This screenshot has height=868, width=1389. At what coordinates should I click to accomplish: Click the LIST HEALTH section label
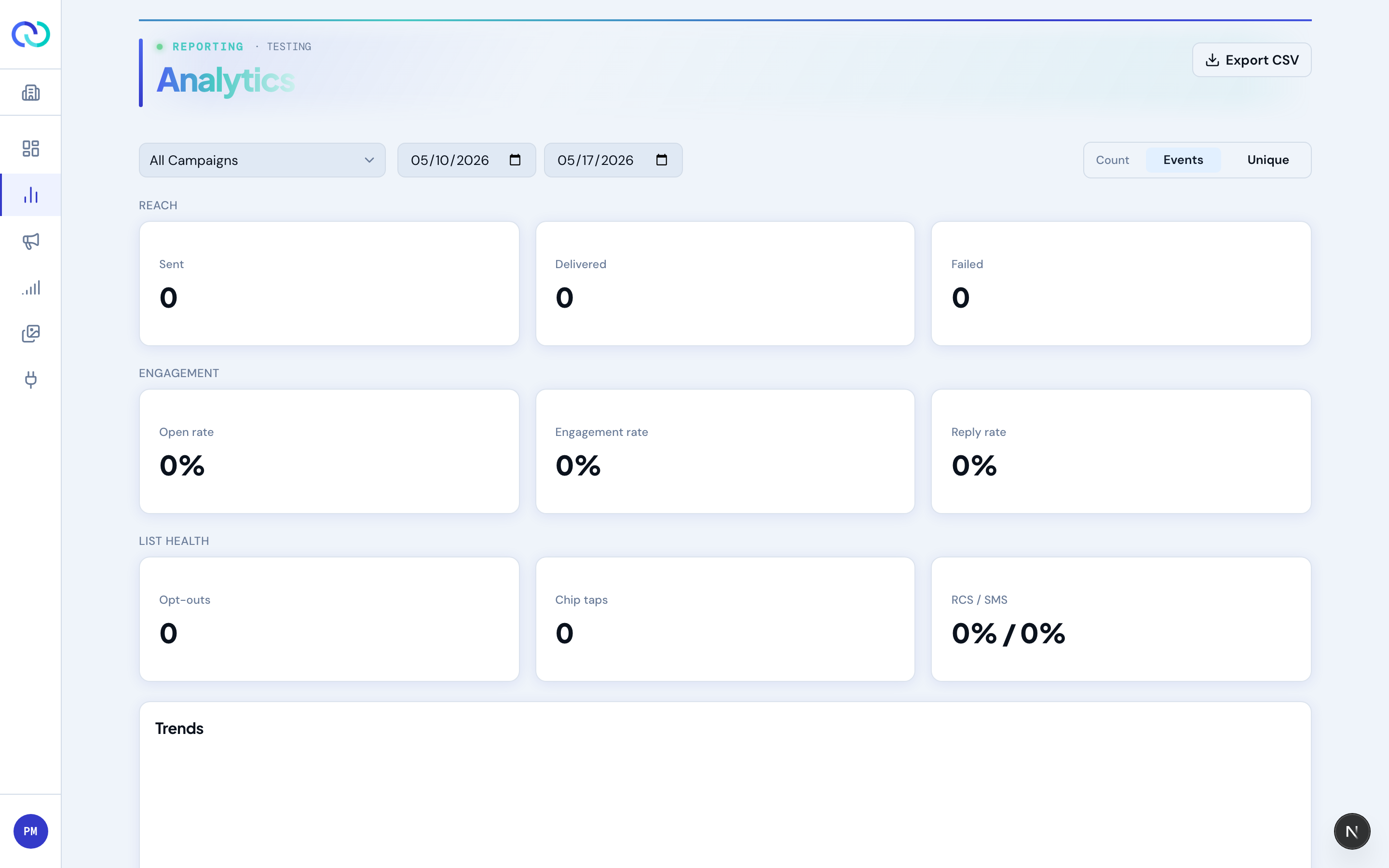pos(174,541)
